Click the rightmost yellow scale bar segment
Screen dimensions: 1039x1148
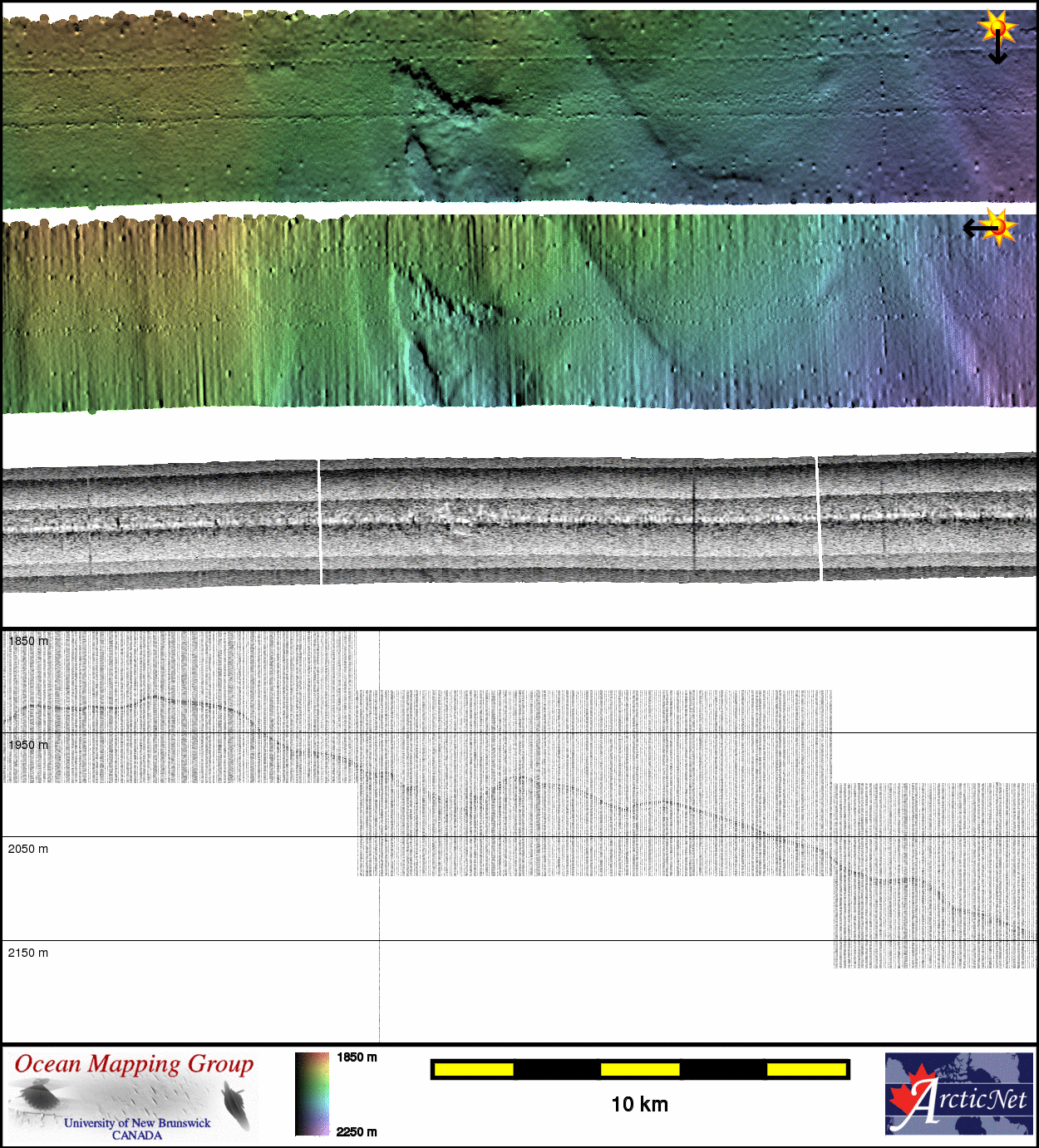pyautogui.click(x=805, y=1069)
